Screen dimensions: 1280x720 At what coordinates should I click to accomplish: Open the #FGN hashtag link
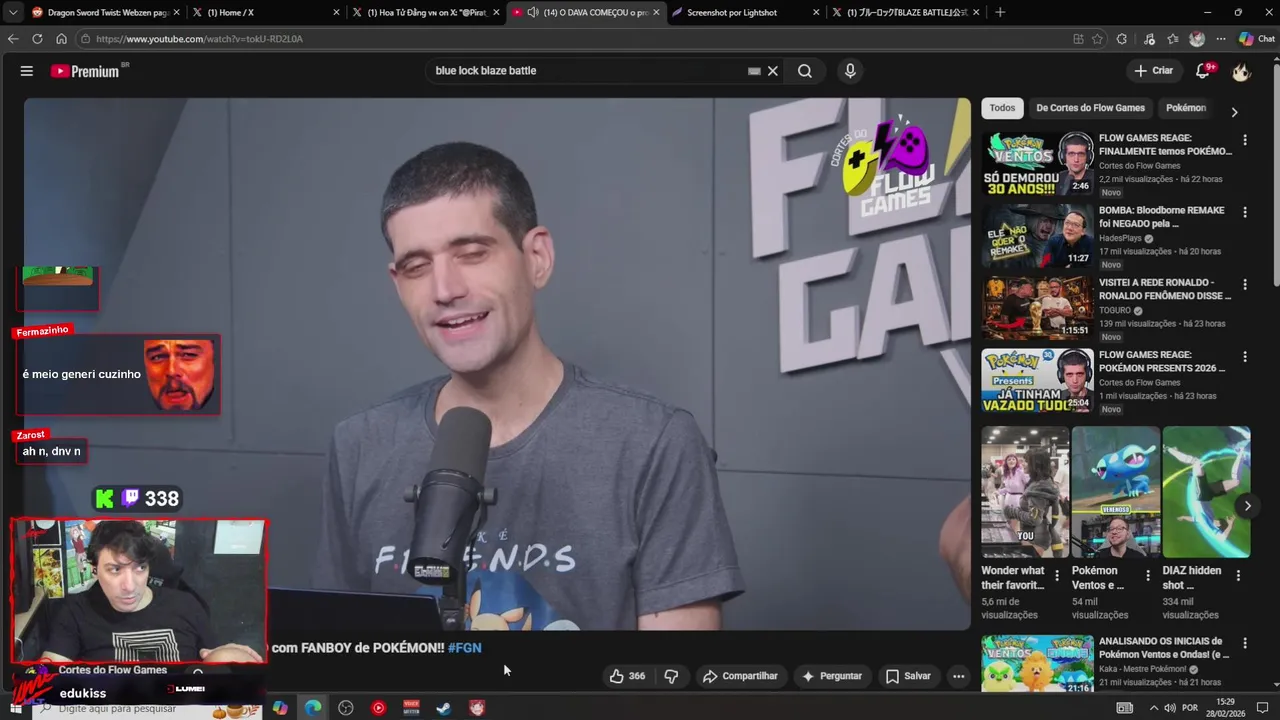click(x=465, y=648)
